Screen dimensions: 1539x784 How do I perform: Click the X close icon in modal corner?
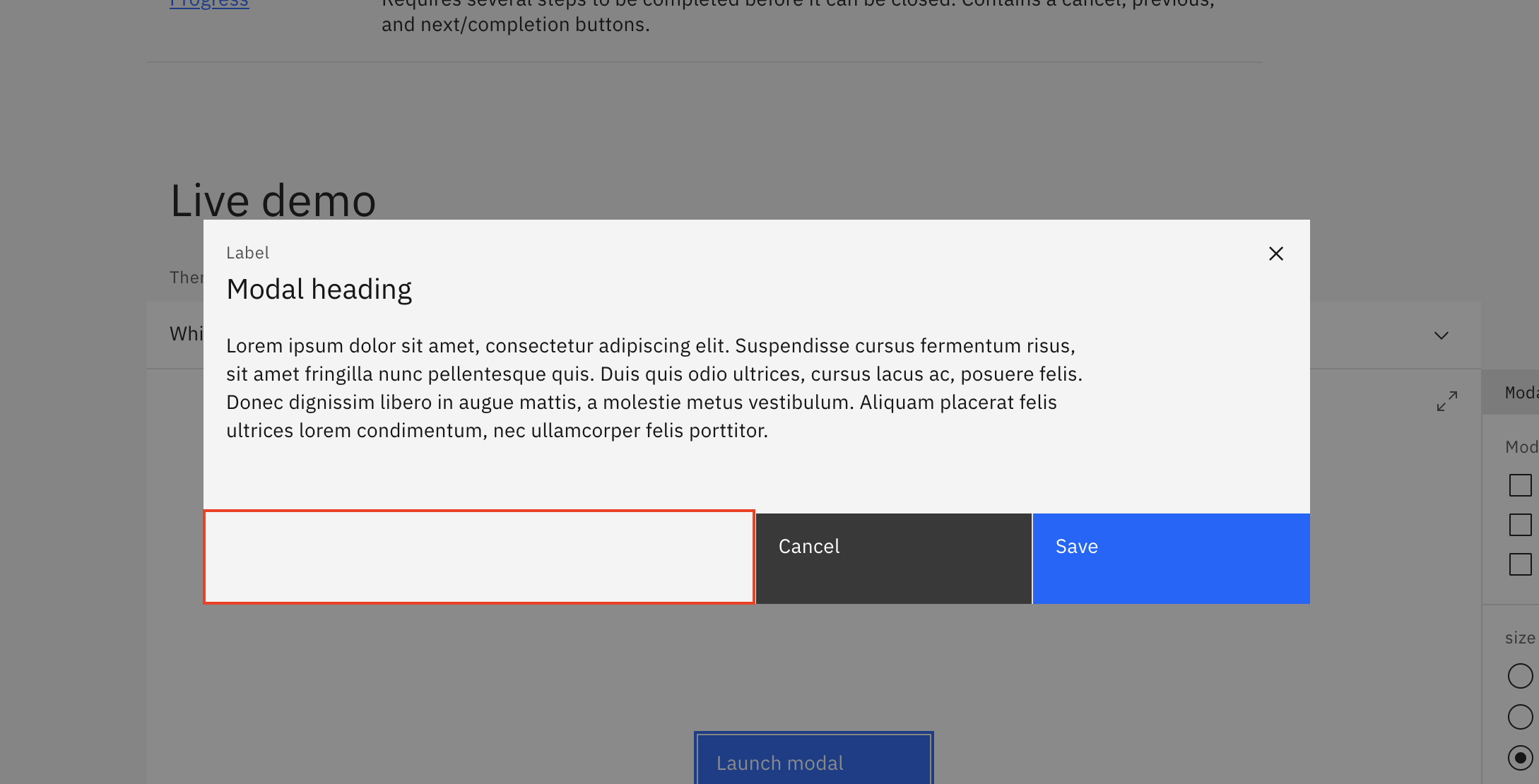tap(1275, 254)
